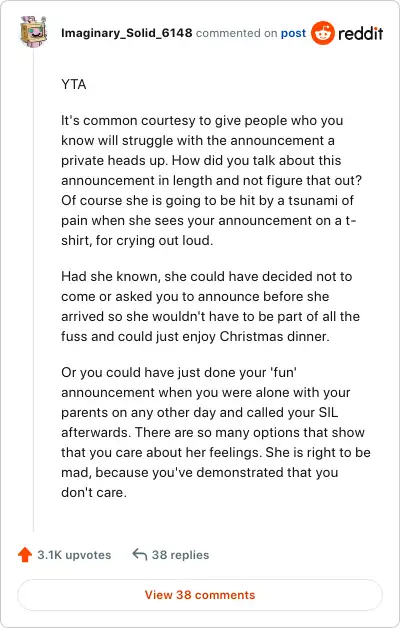The width and height of the screenshot is (400, 628).
Task: Click the gray "commented on" text
Action: (x=236, y=33)
